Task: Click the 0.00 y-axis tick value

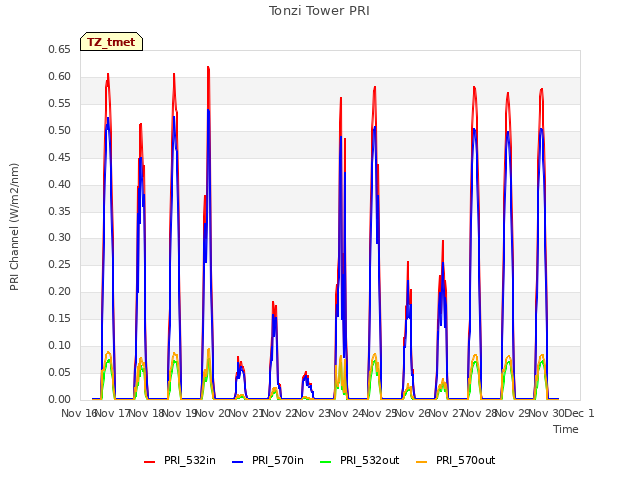Action: (x=60, y=399)
